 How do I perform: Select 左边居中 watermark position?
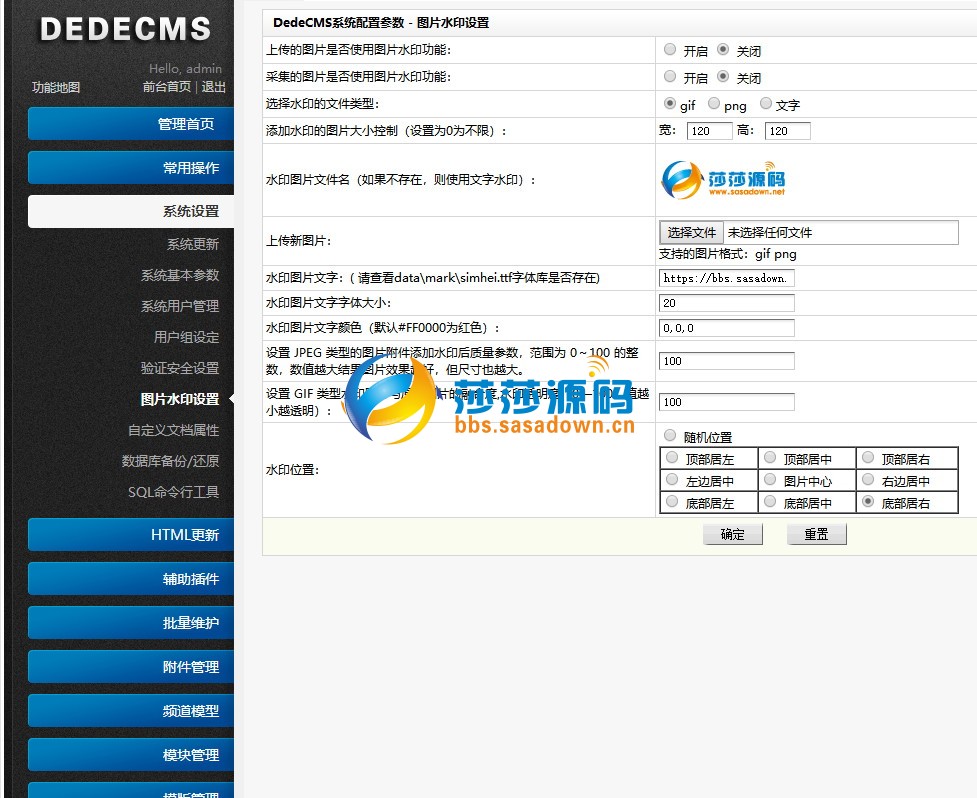pyautogui.click(x=672, y=479)
